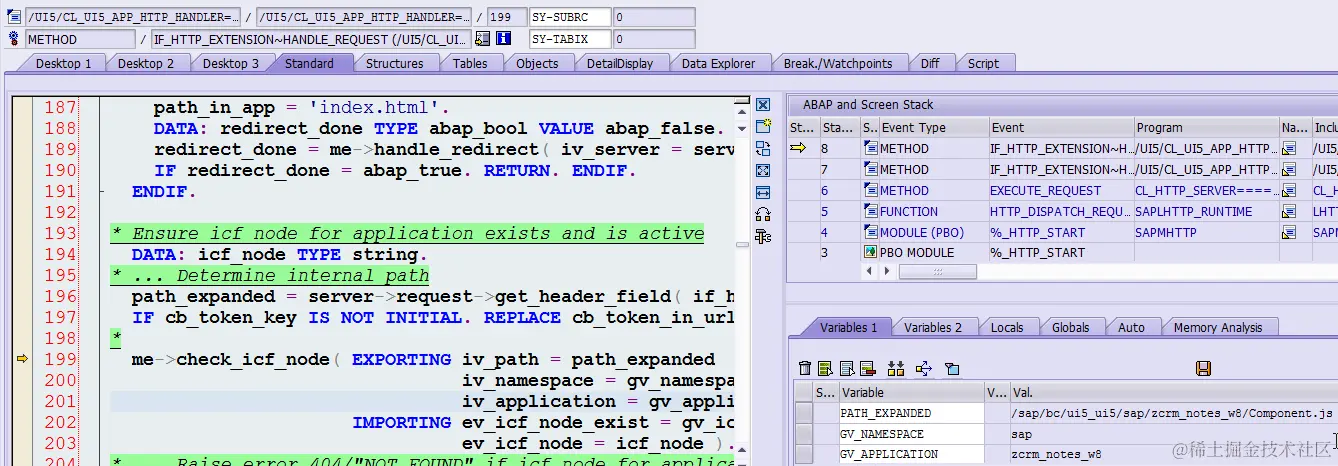The image size is (1338, 466).
Task: Switch to Desktop 1 tab
Action: [x=64, y=64]
